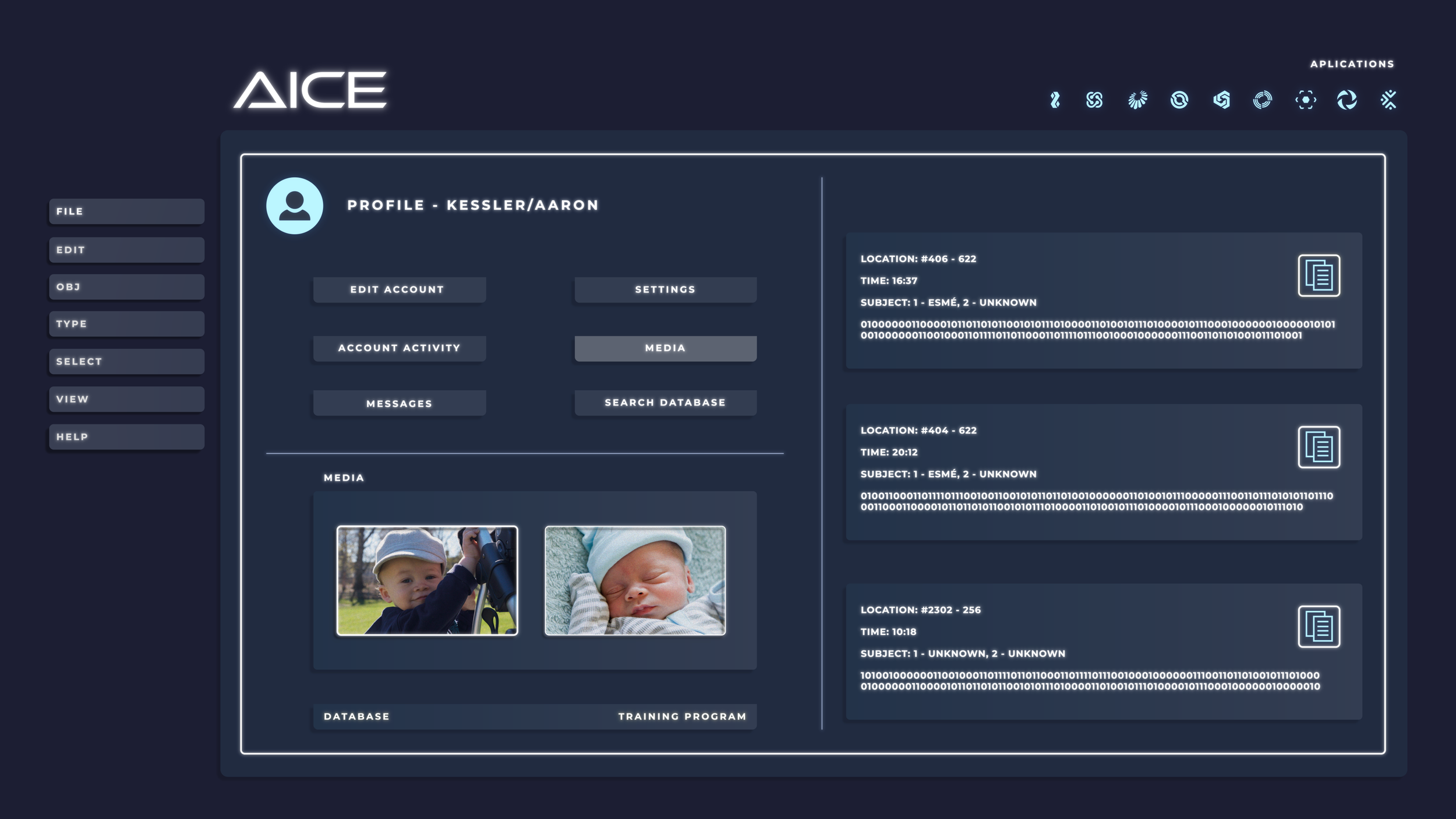The image size is (1456, 819).
Task: Open the crossed arrows application icon at far right
Action: click(x=1388, y=100)
